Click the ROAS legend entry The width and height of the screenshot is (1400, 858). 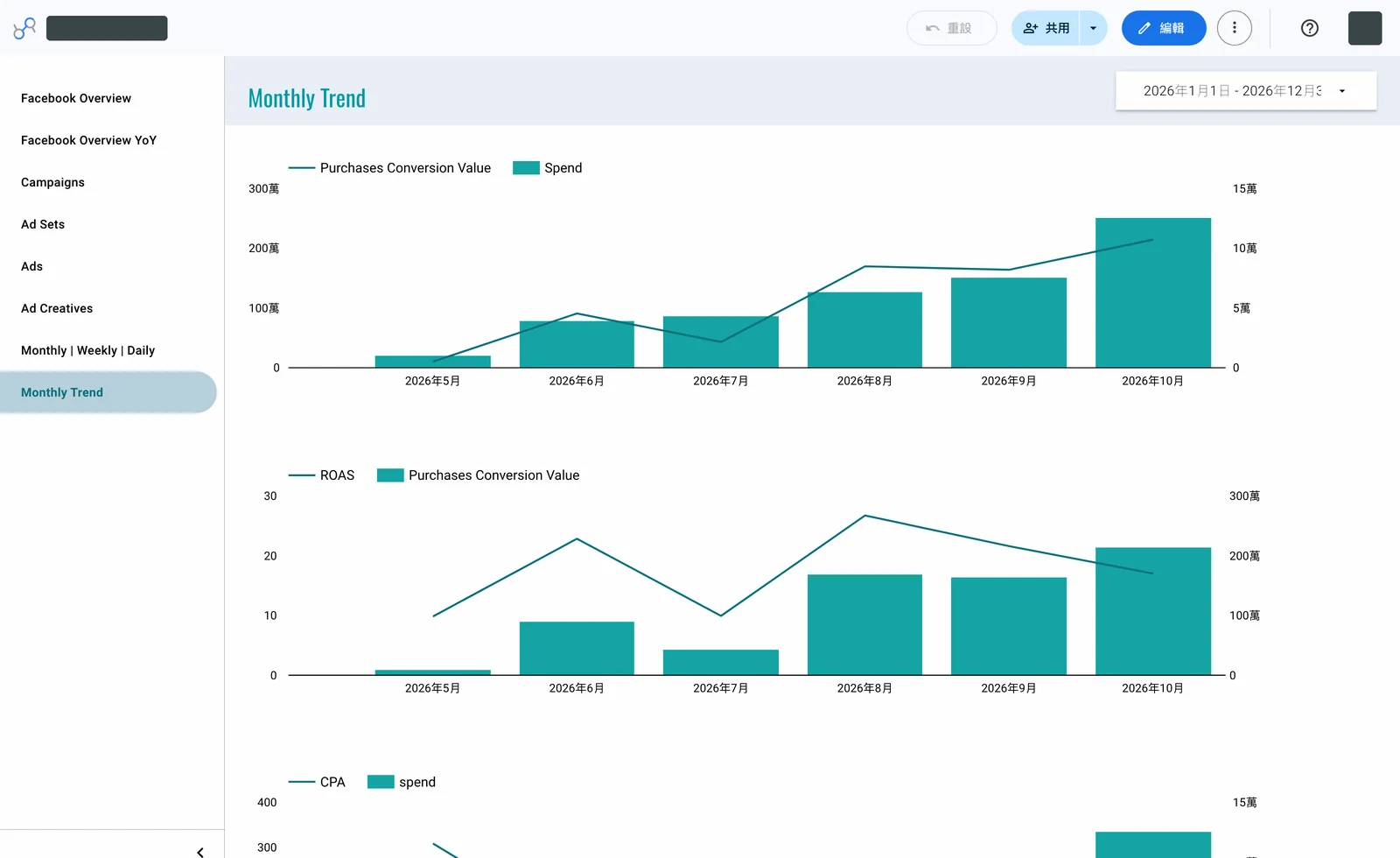[322, 475]
